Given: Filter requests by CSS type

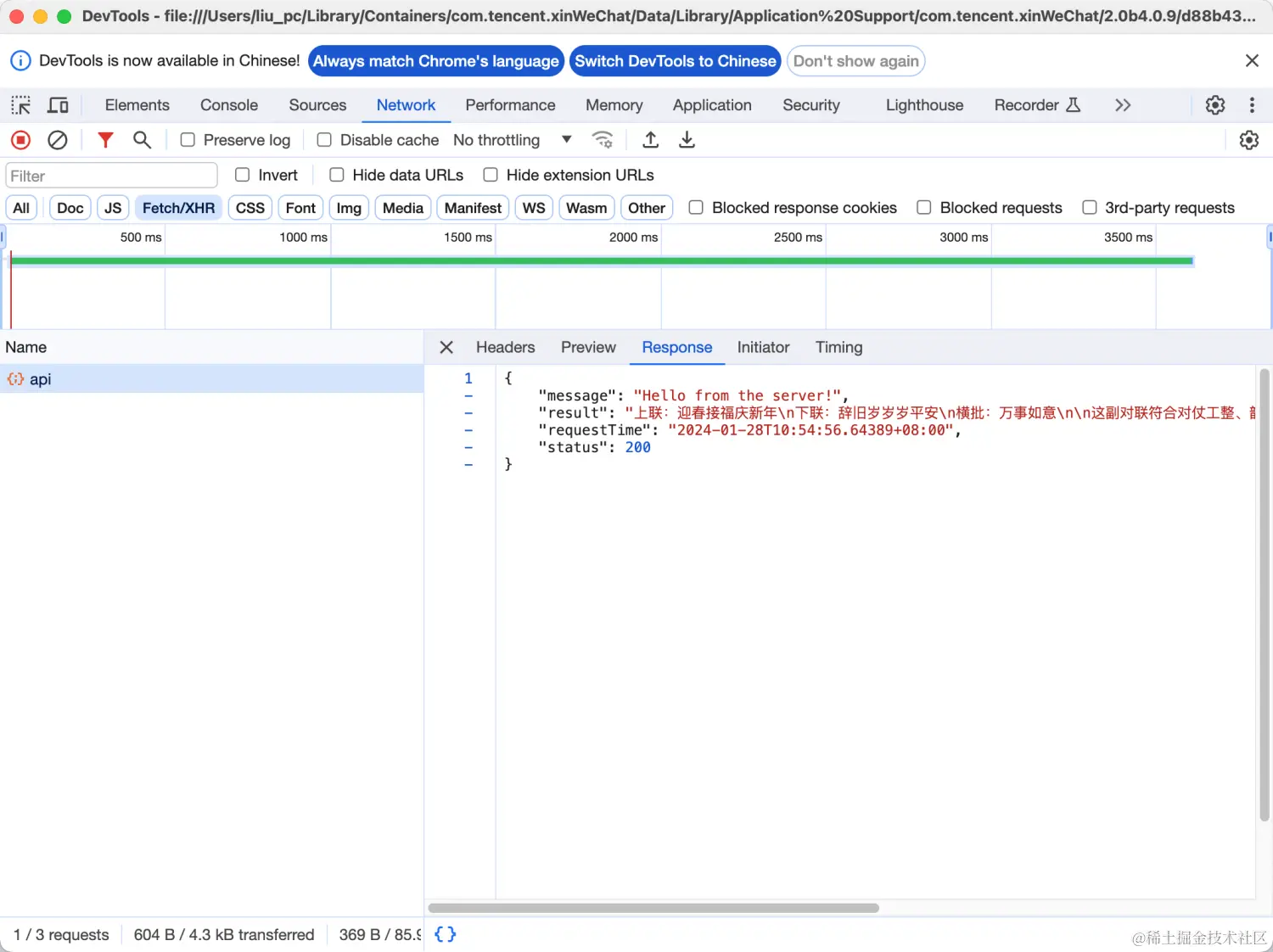Looking at the screenshot, I should [x=250, y=208].
